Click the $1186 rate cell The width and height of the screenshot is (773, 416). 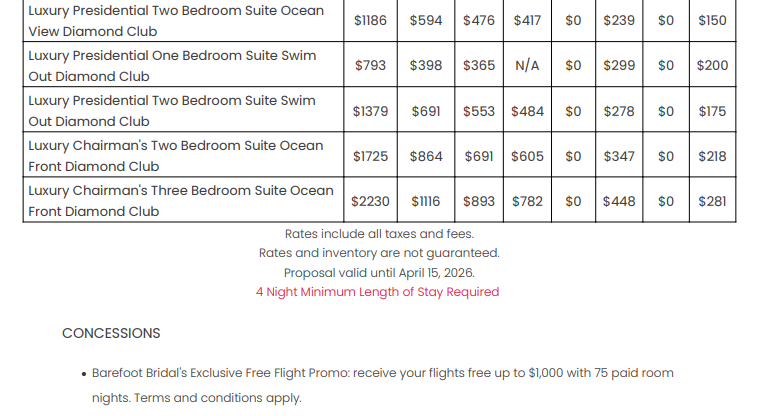[370, 21]
